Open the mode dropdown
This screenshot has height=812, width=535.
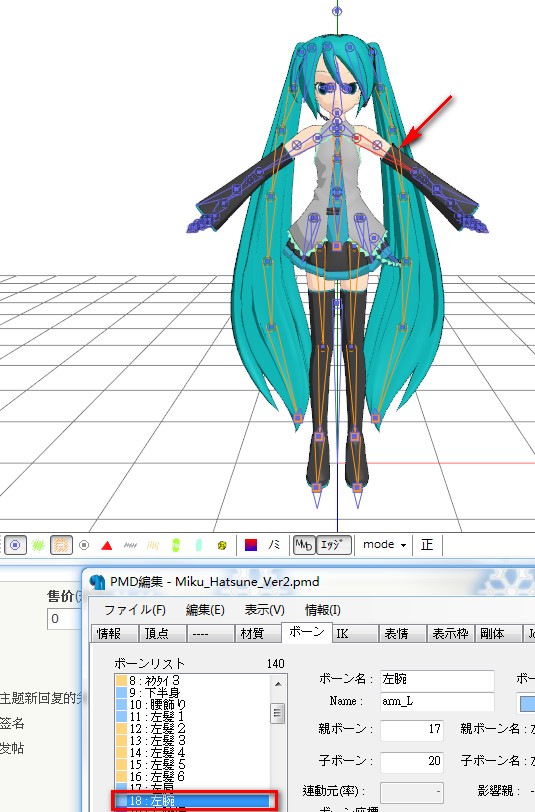384,545
